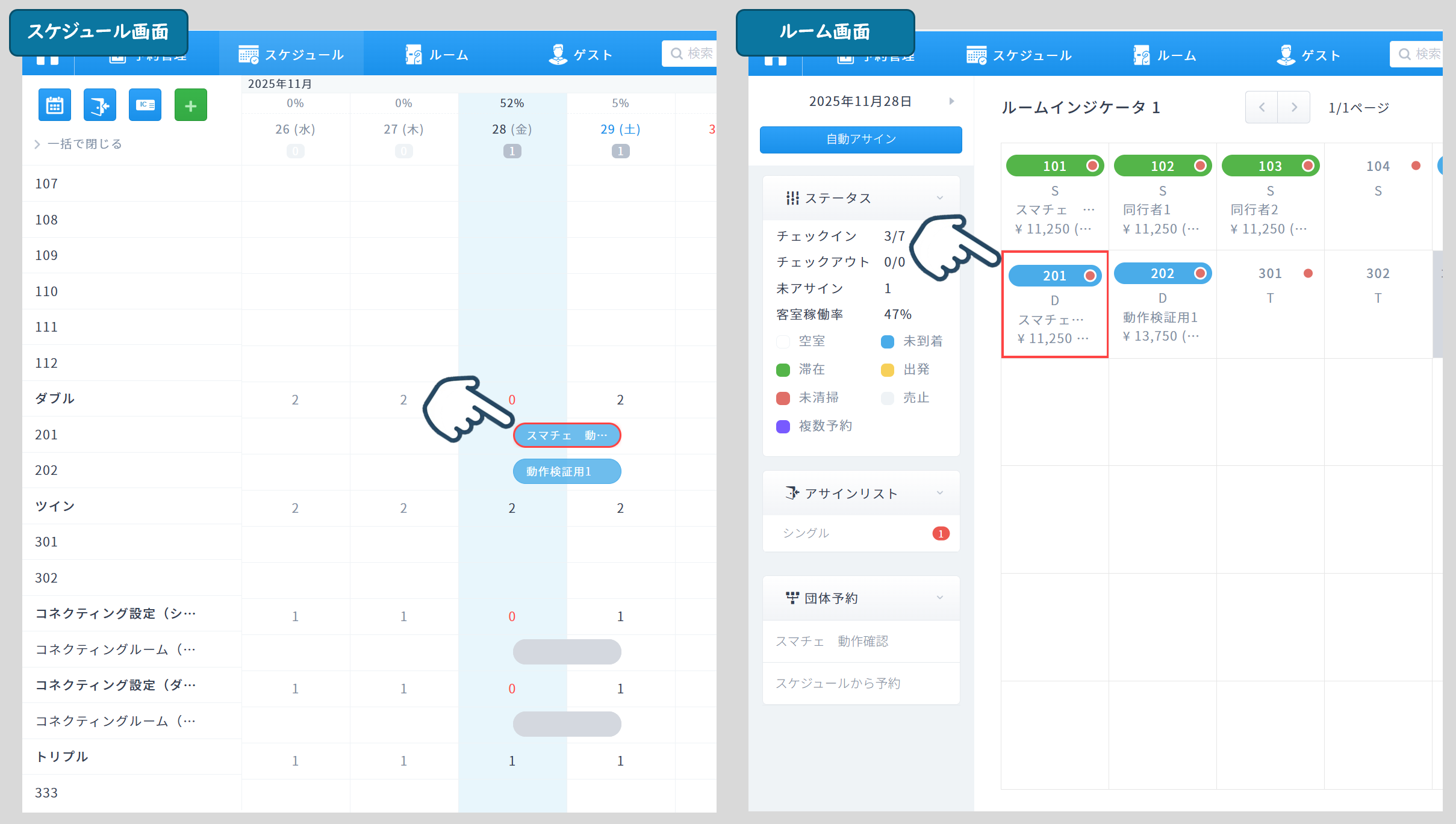Click guest name 同行者1 in room 102 card
This screenshot has width=1456, height=824.
(1146, 209)
